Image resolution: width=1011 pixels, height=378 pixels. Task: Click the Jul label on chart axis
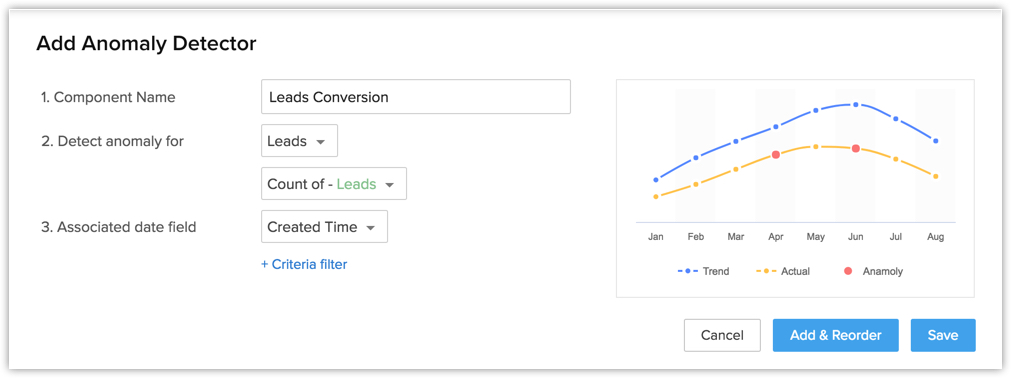[x=896, y=237]
